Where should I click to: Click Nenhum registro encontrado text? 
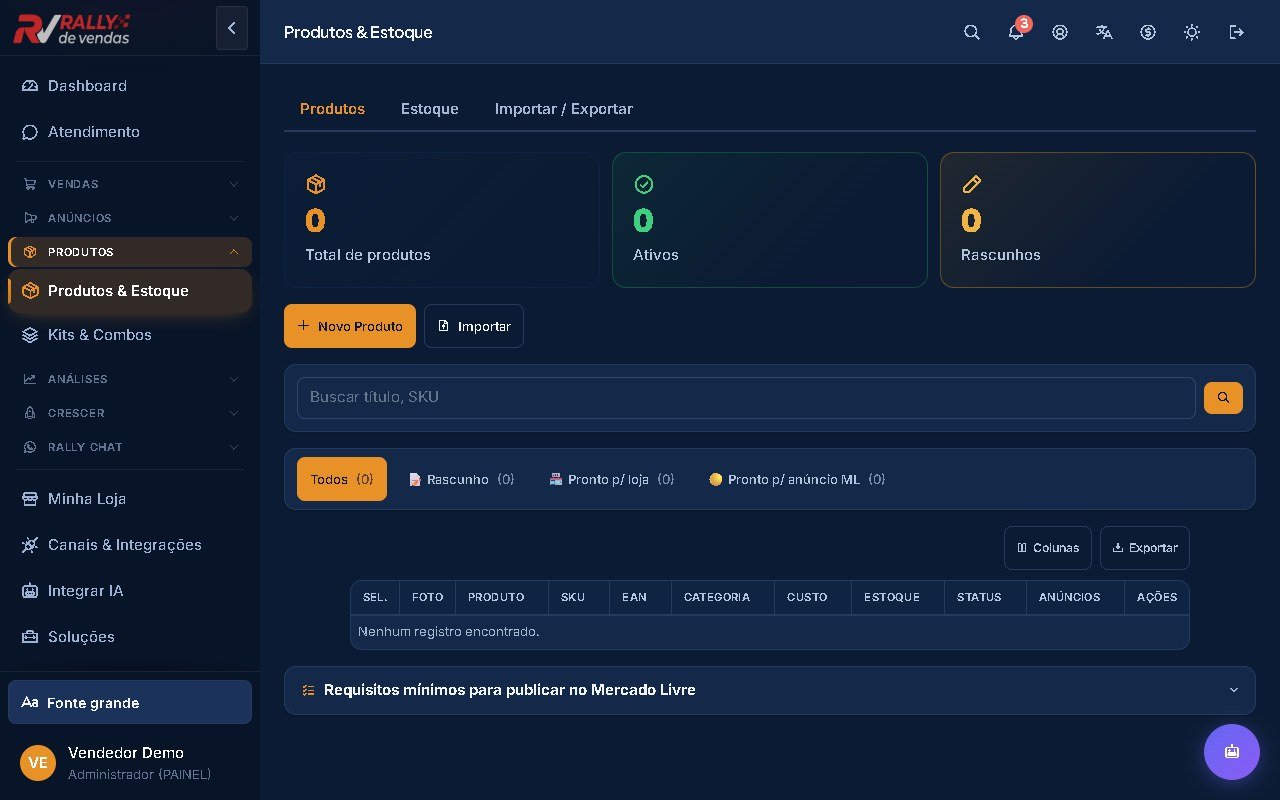(449, 632)
